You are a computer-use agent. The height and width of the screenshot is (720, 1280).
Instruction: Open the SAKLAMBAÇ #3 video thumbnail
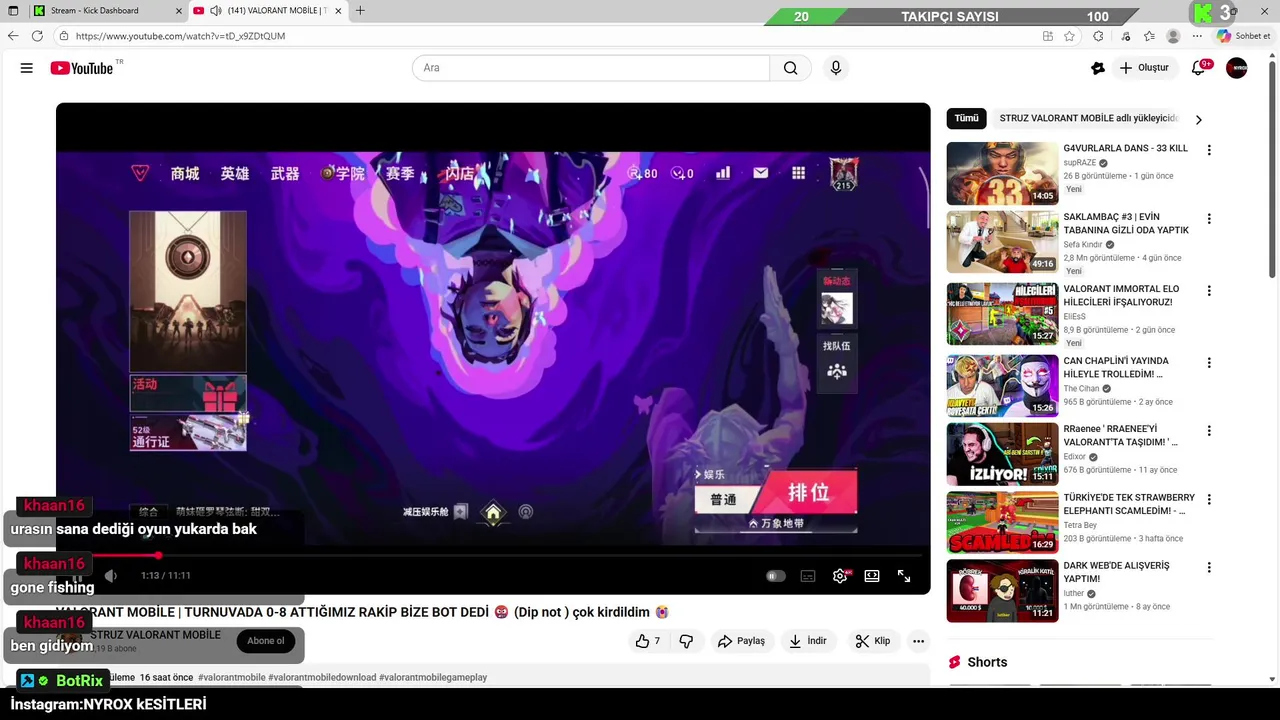(x=1002, y=242)
